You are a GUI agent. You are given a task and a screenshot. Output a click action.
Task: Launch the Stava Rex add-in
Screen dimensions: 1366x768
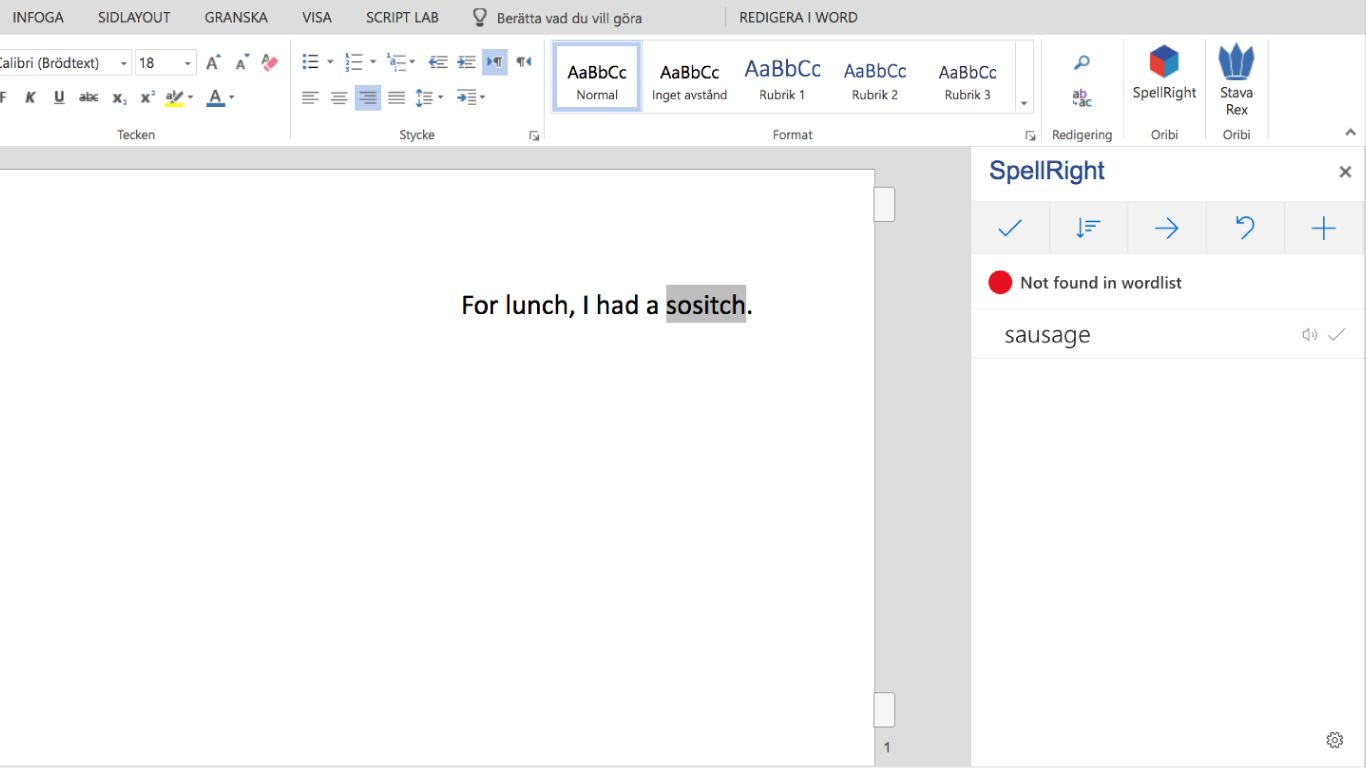point(1237,80)
